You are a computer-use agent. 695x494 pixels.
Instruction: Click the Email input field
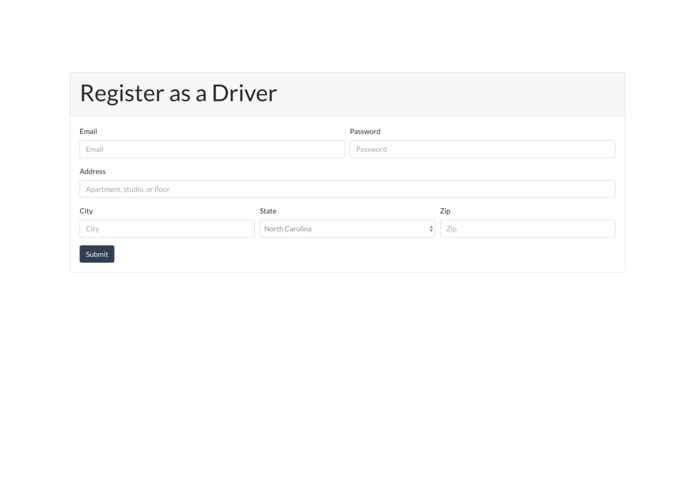pyautogui.click(x=212, y=149)
